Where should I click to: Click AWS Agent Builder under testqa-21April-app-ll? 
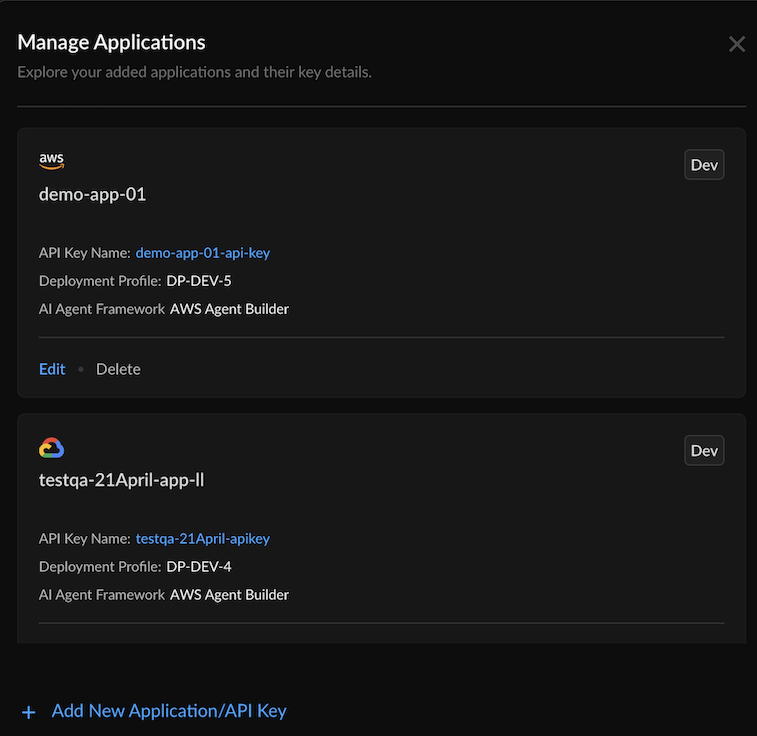point(229,595)
